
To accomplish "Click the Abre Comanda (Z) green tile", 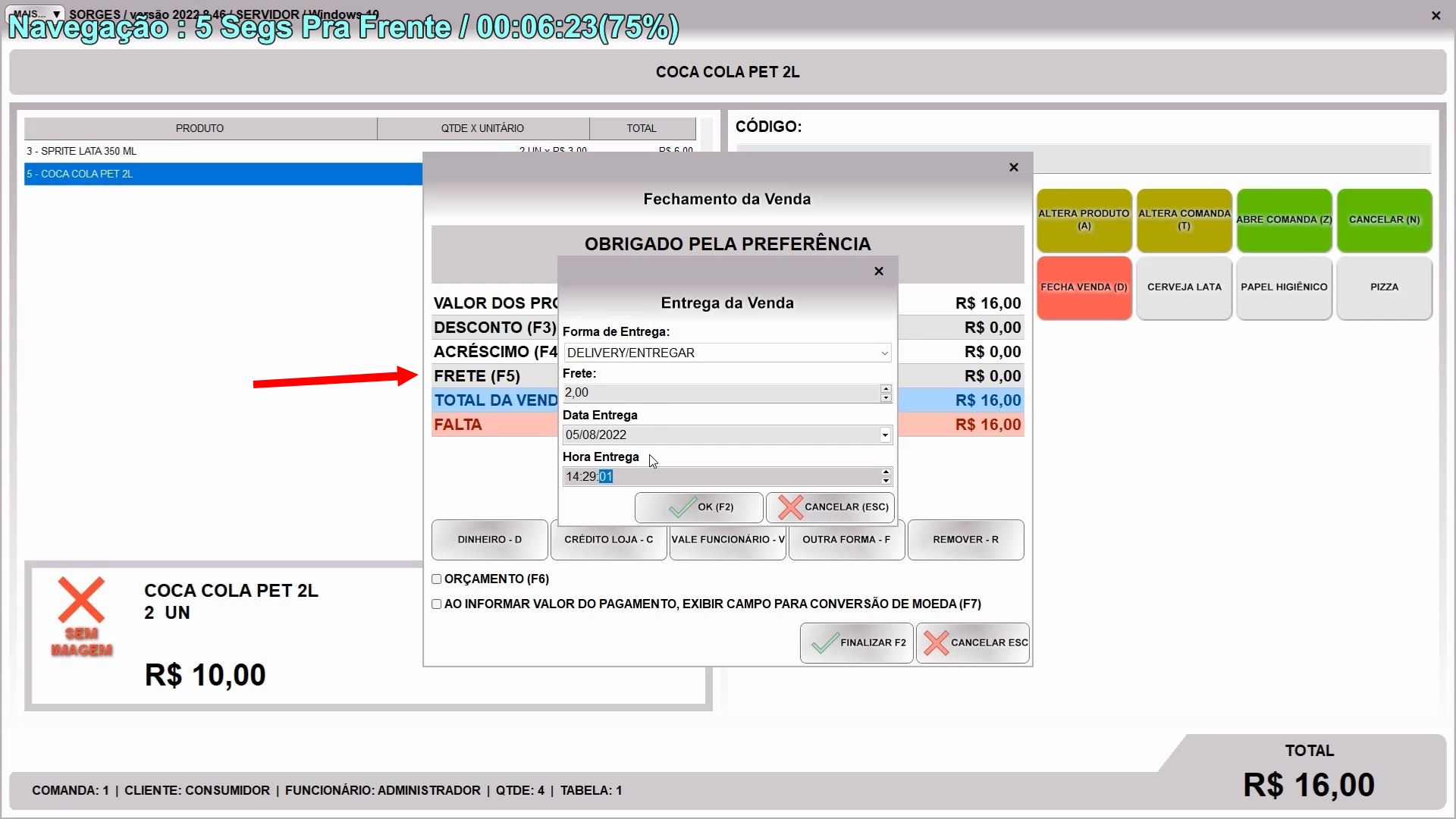I will (1284, 220).
